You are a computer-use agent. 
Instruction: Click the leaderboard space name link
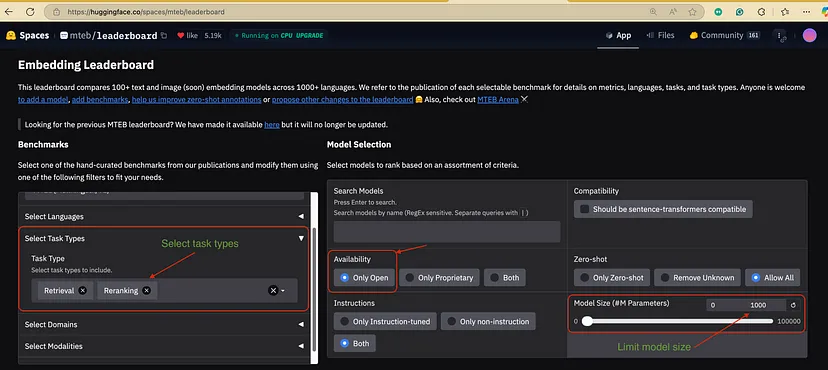127,36
